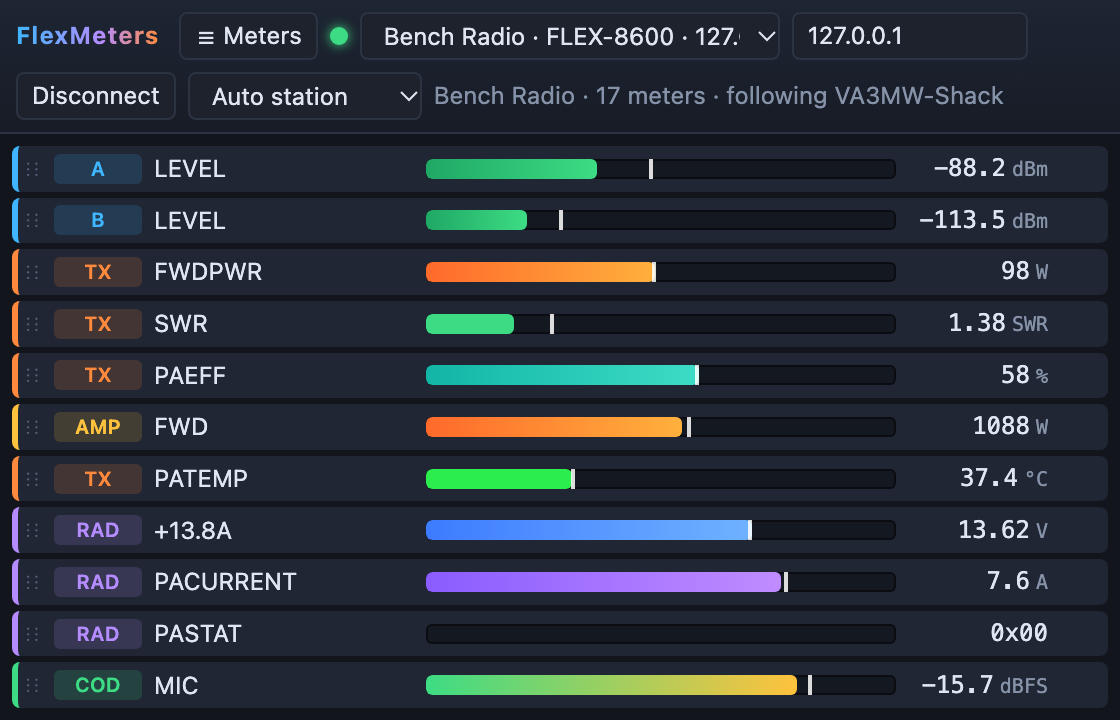Click the RAD badge next to PACURRENT

98,581
